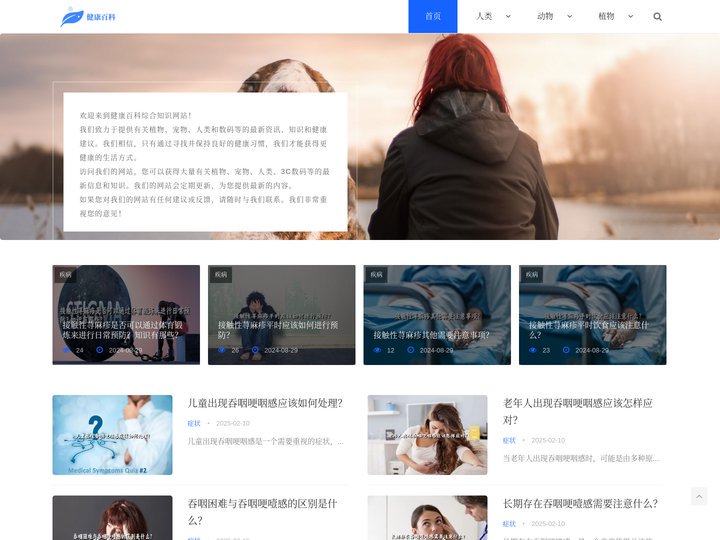The image size is (720, 540).
Task: Open the card 接触性荨麻疹平时饮食应该注意什么
Action: 592,315
